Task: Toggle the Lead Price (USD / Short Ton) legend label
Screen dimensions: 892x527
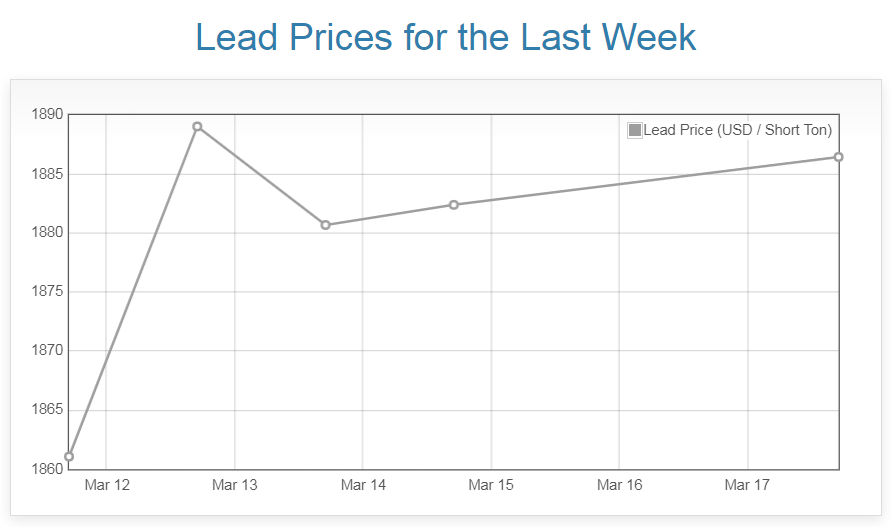Action: (x=737, y=130)
